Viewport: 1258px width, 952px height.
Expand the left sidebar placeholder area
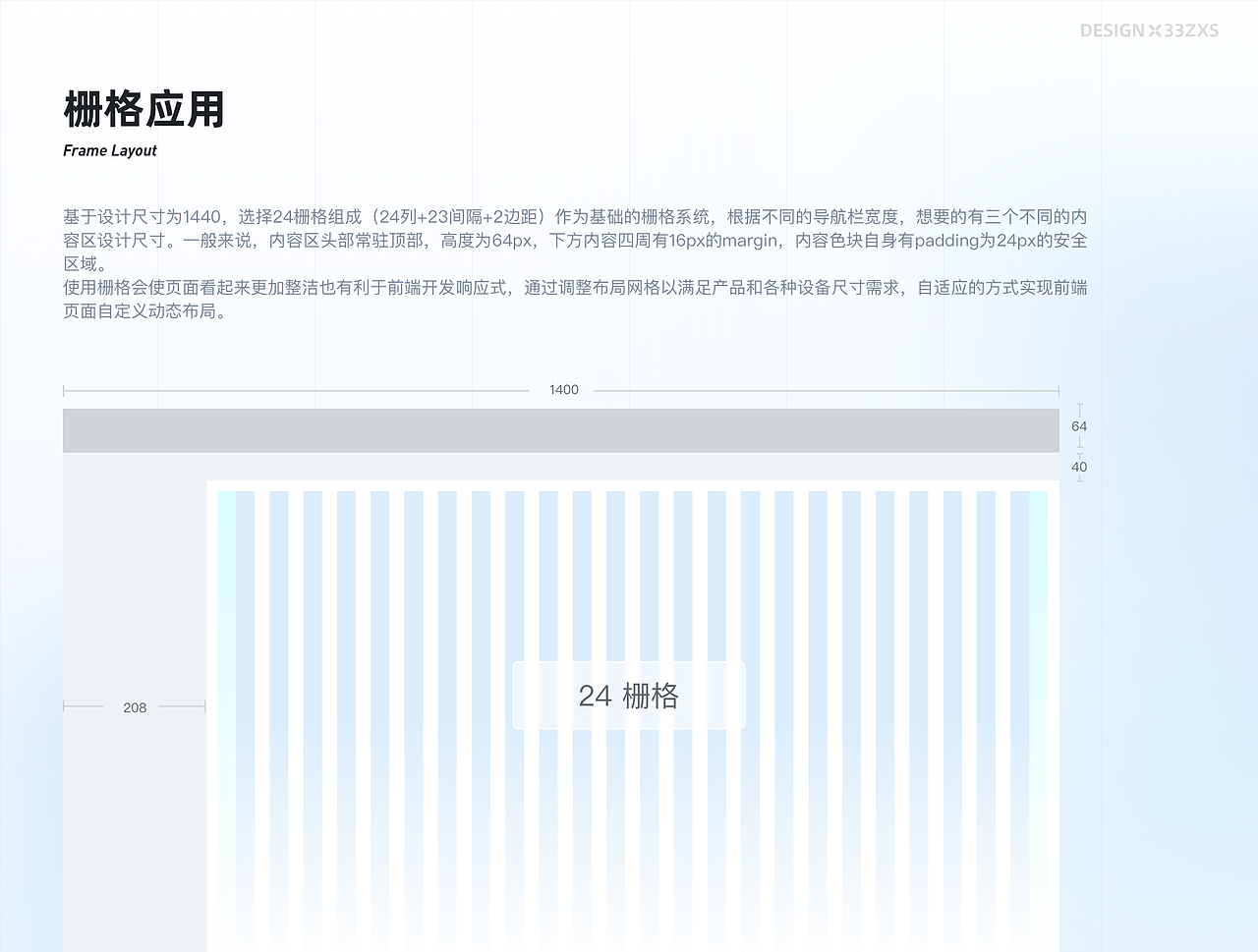[135, 589]
